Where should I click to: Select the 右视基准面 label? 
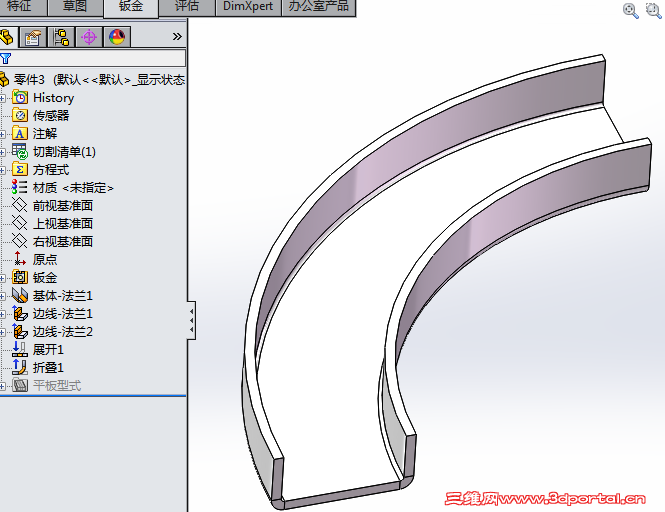point(63,241)
